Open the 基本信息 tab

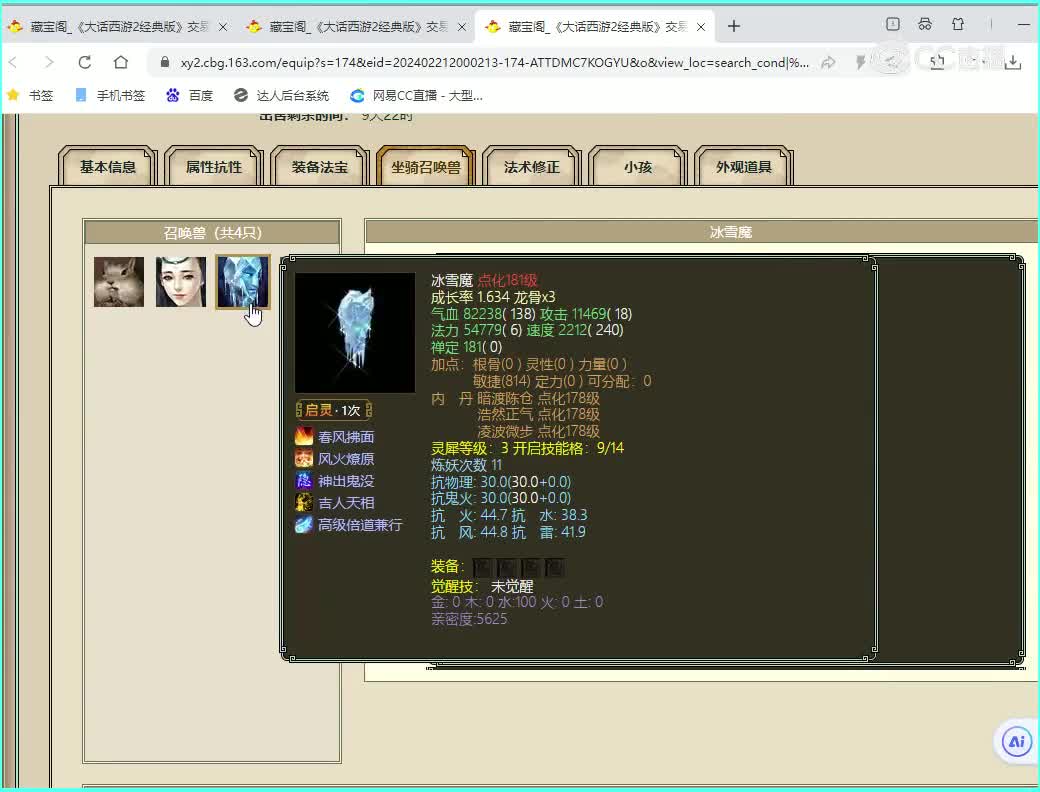107,166
